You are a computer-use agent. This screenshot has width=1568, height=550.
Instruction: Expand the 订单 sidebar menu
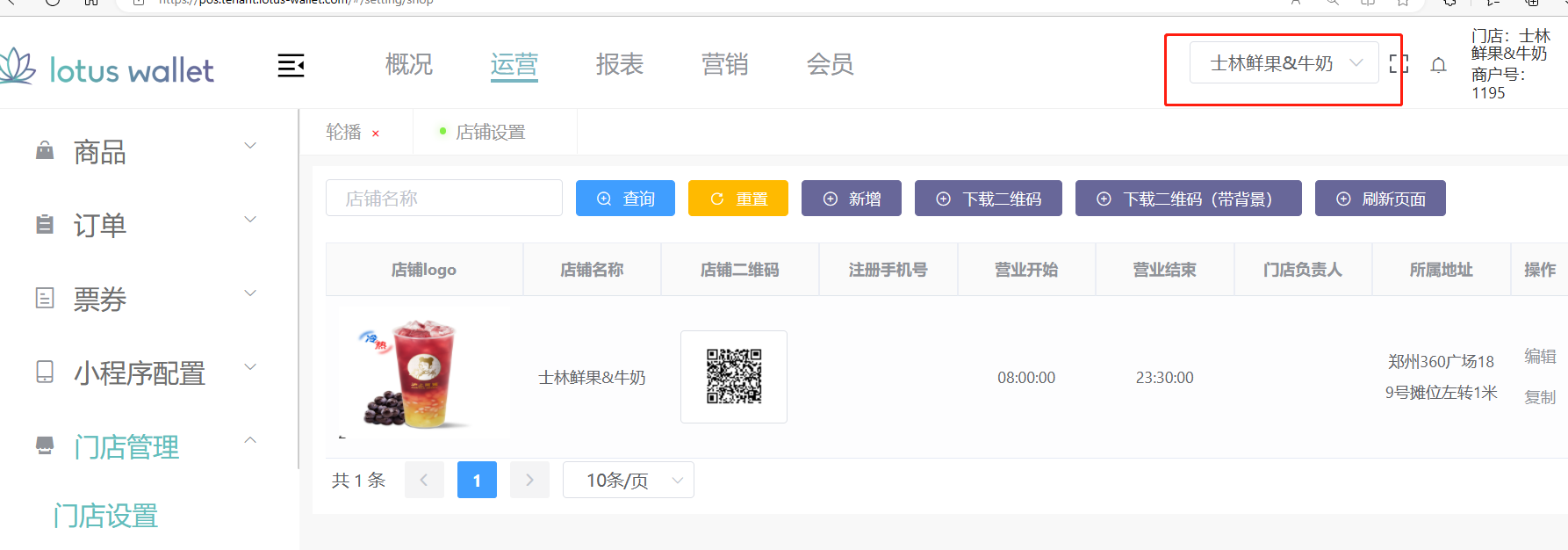[x=145, y=225]
